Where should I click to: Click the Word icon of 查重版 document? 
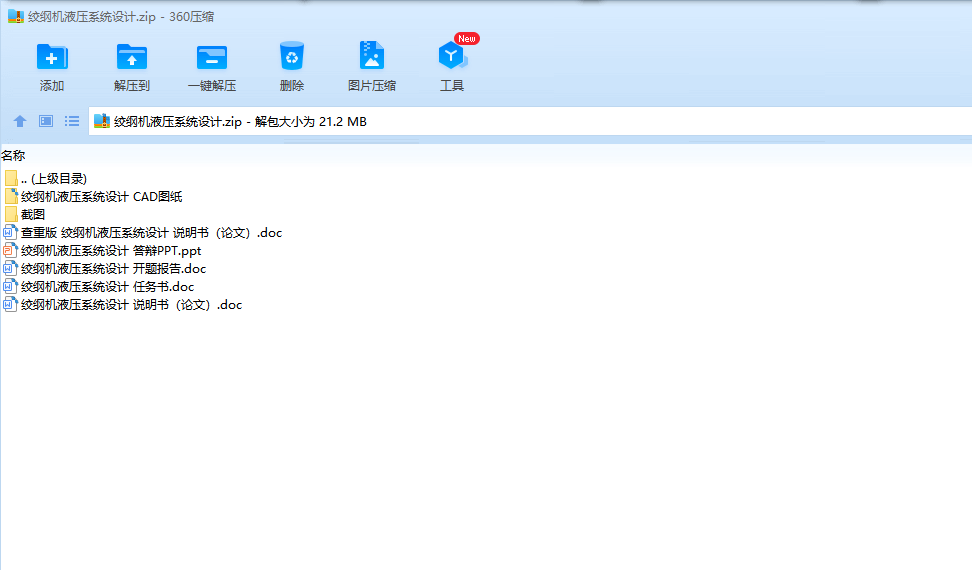tap(10, 232)
